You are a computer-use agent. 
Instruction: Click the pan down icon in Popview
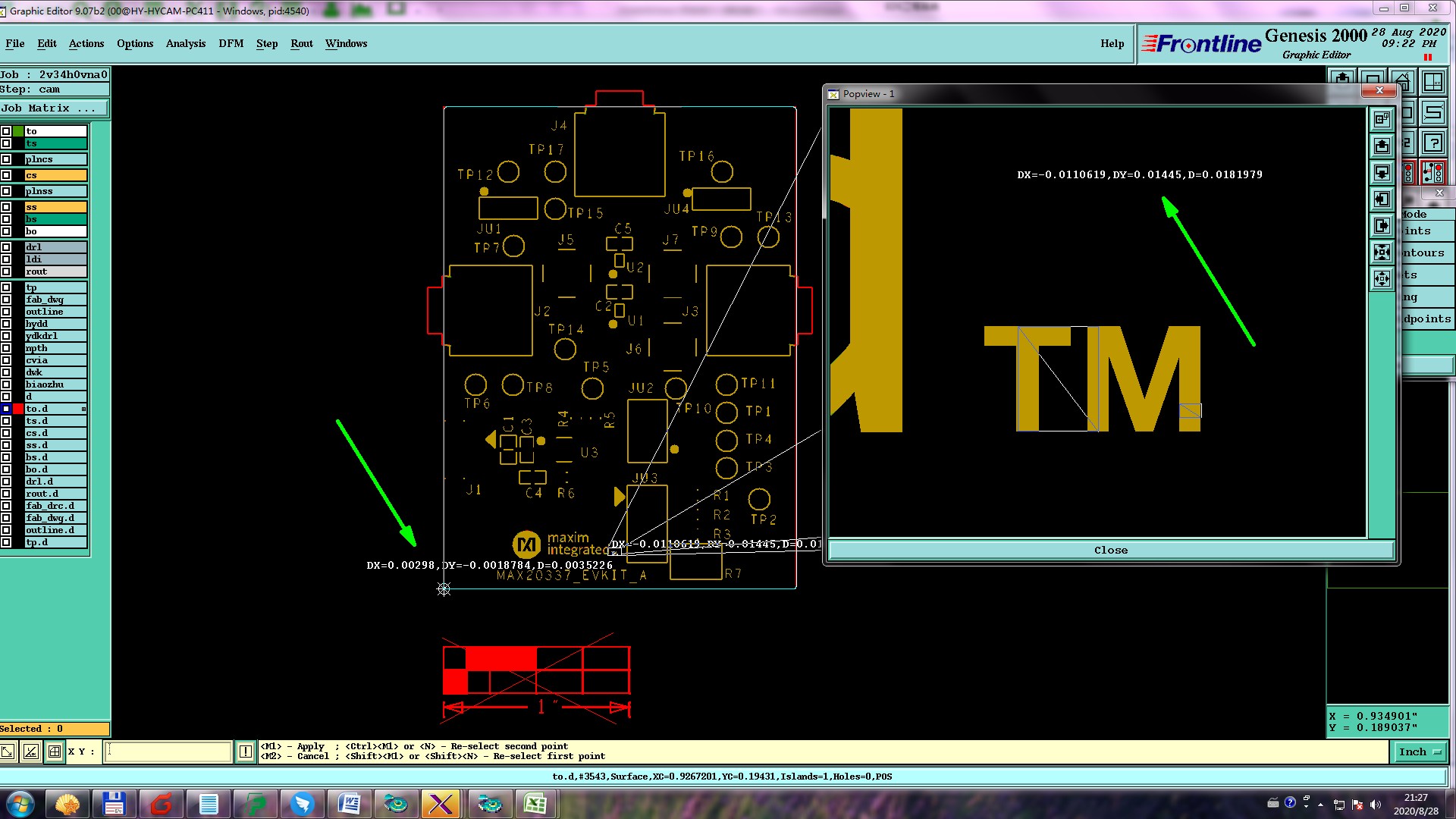pyautogui.click(x=1382, y=173)
